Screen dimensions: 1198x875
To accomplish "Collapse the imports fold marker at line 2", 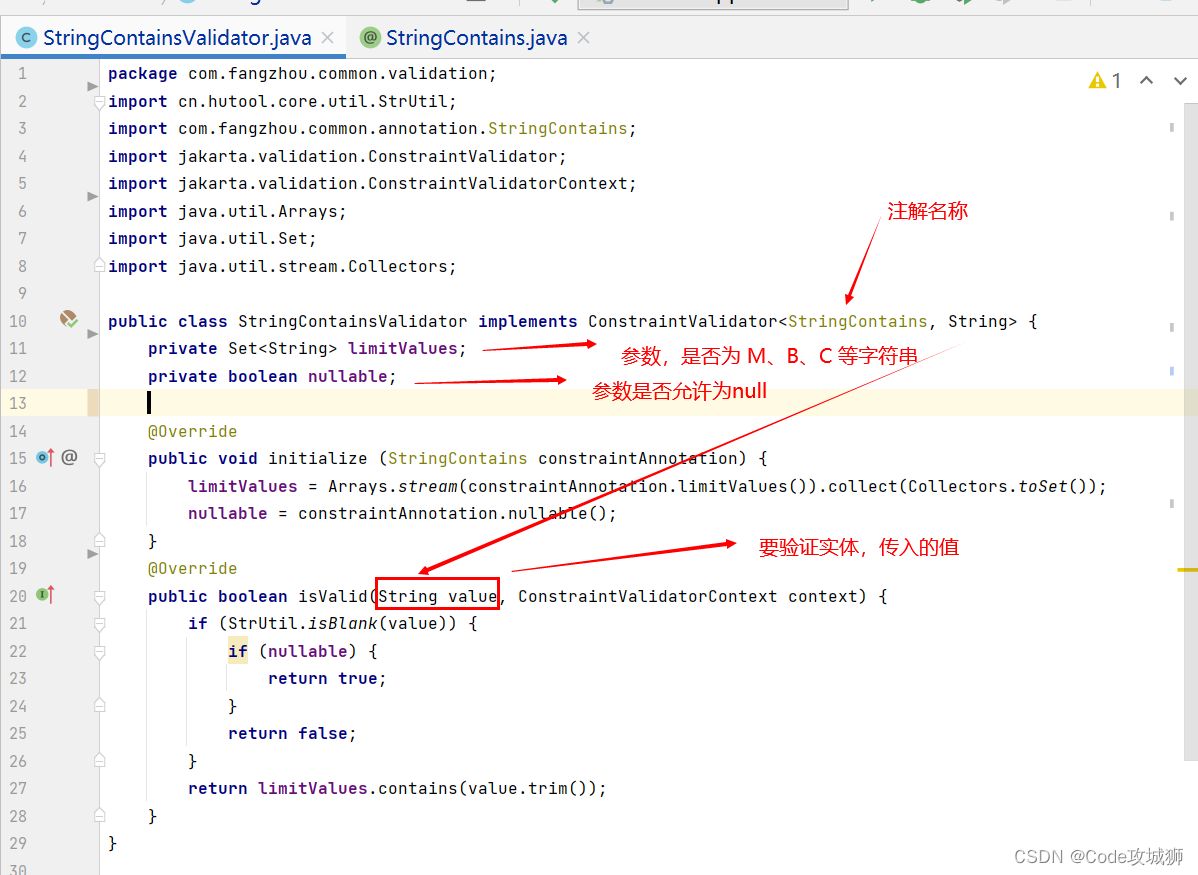I will click(99, 102).
